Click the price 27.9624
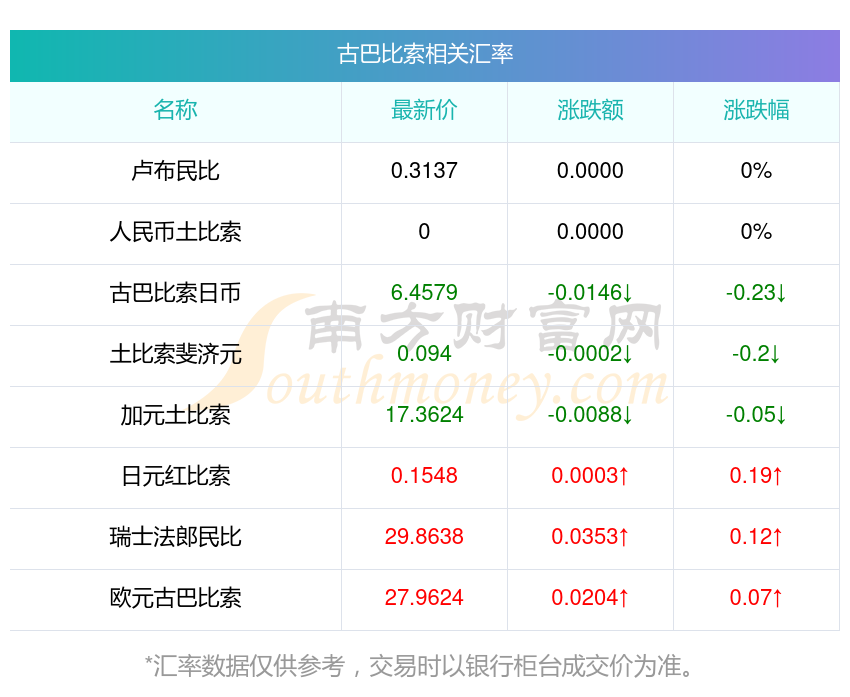850x697 pixels. click(x=424, y=598)
